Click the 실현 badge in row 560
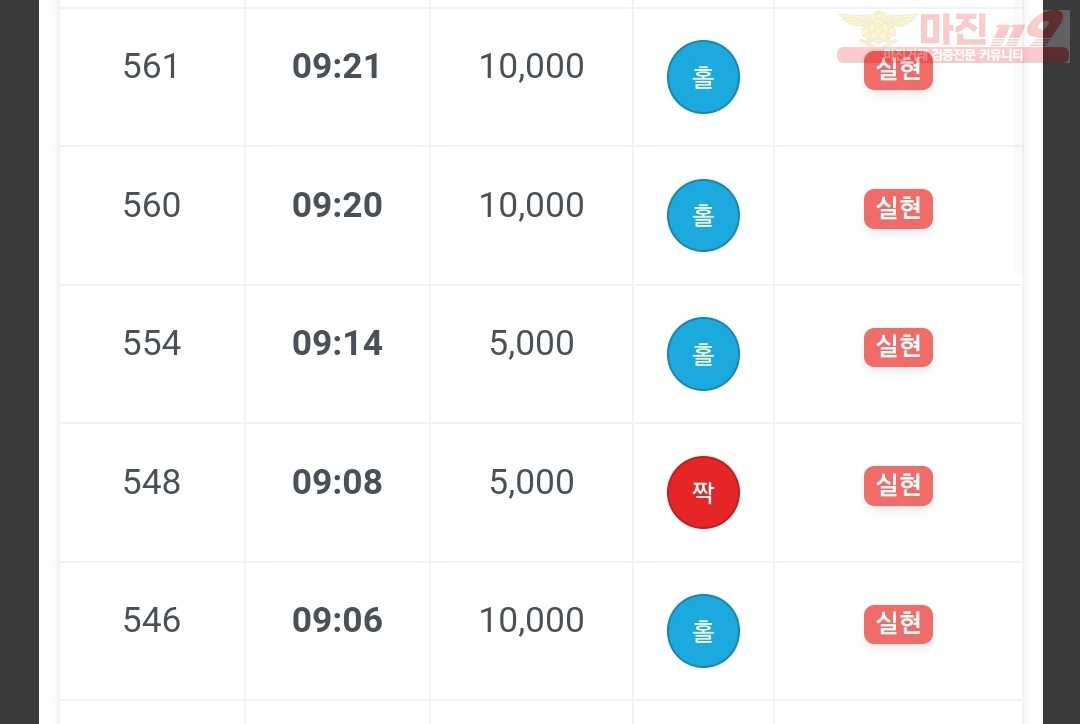This screenshot has height=724, width=1080. [898, 209]
